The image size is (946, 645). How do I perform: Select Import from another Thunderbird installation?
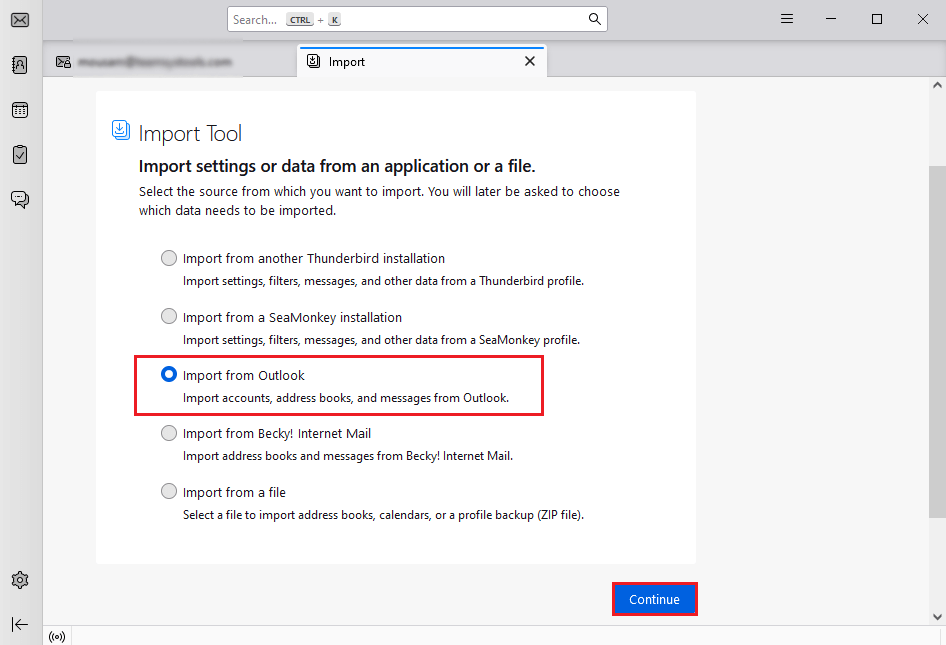[169, 258]
